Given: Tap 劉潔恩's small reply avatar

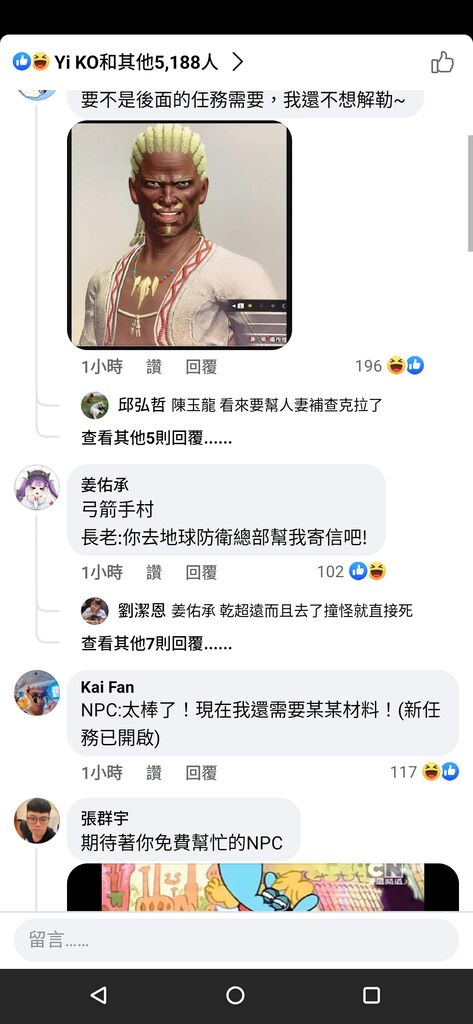Looking at the screenshot, I should click(95, 611).
